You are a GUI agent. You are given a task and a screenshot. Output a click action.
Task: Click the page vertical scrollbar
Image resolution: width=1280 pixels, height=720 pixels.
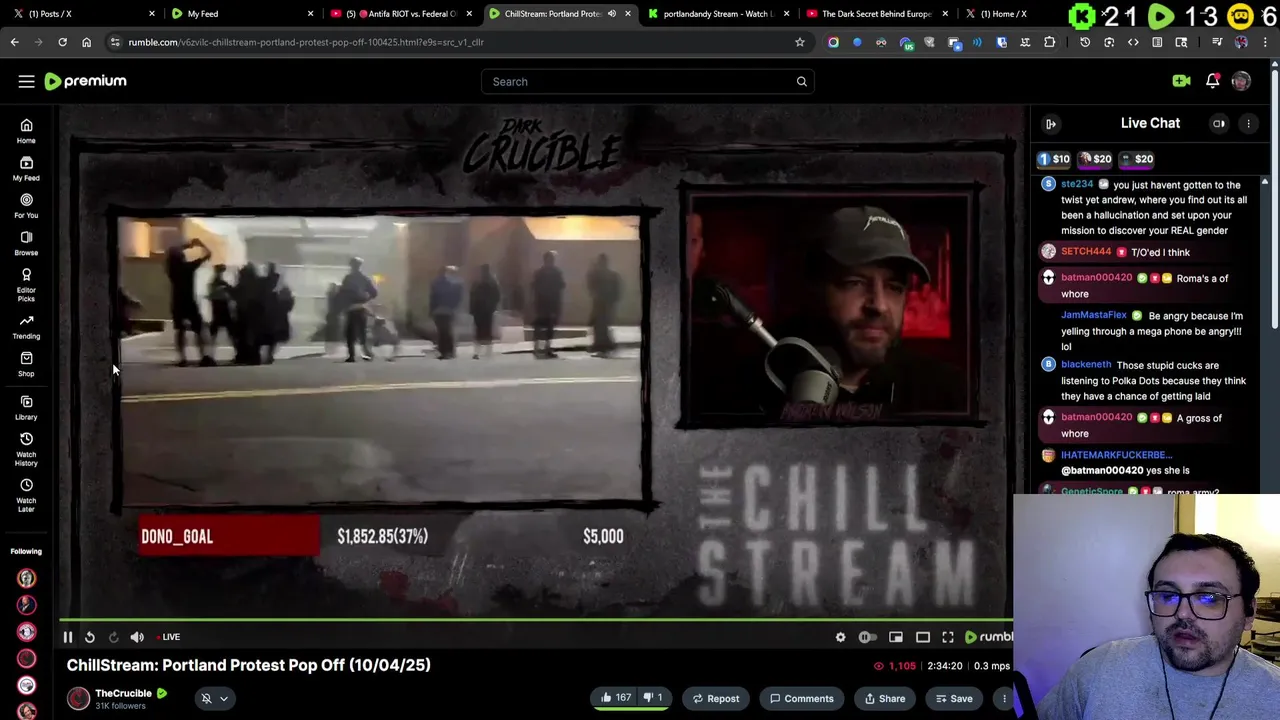[x=1274, y=200]
